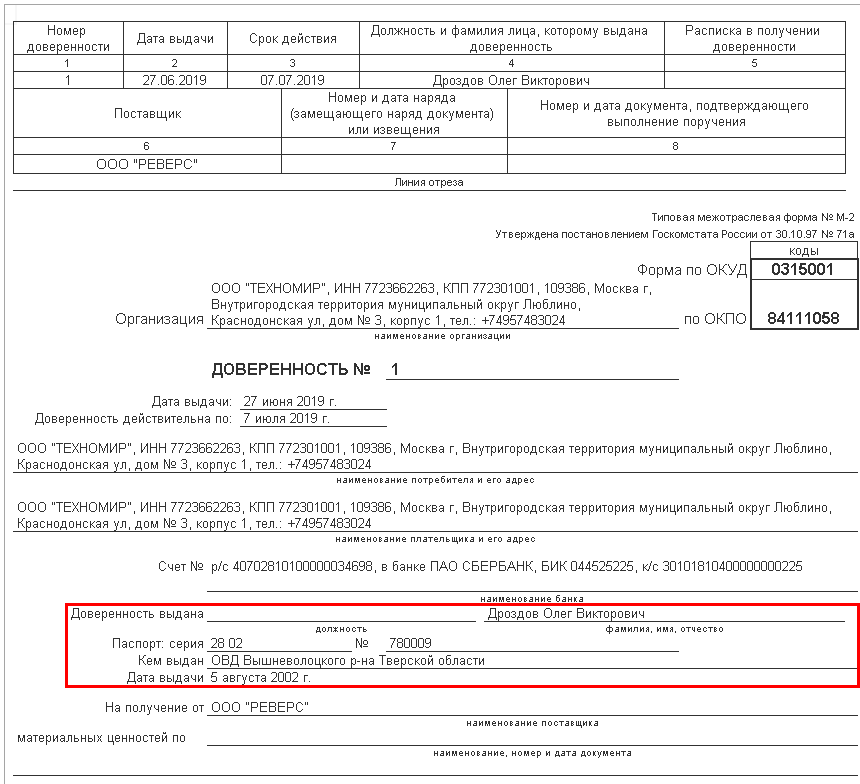Click passport number field 780009
The width and height of the screenshot is (860, 784).
[532, 644]
